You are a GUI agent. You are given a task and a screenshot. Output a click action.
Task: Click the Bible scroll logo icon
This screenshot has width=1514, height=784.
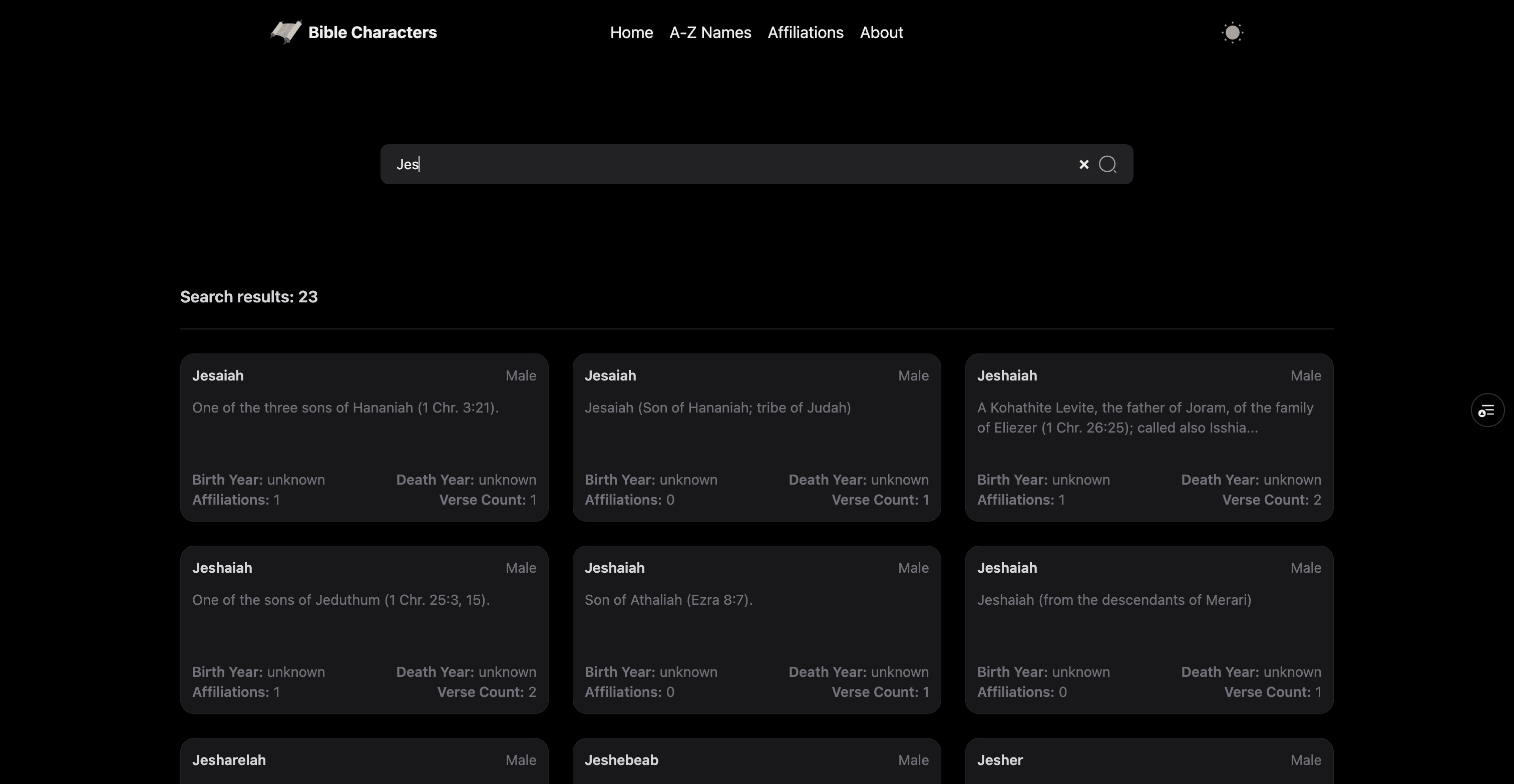pos(286,32)
